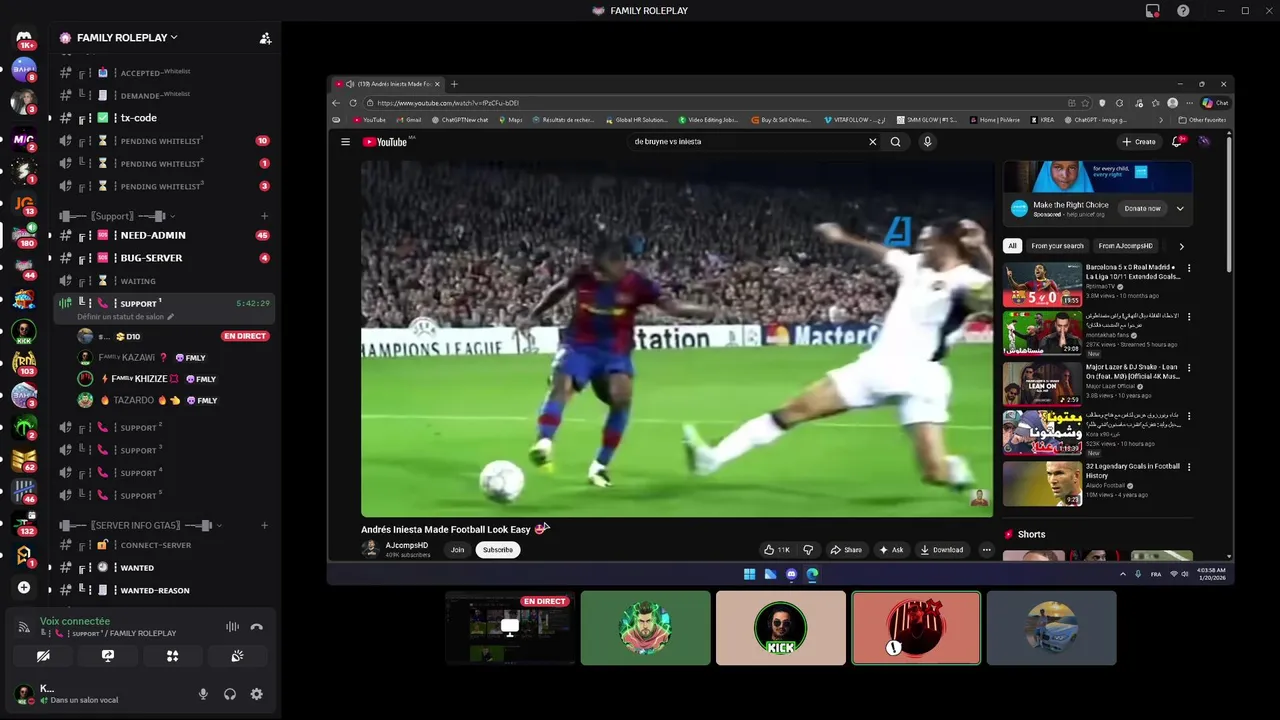This screenshot has height=720, width=1280.
Task: Click the YouTube search box with 'de bruyne vs iniesta'
Action: tap(747, 142)
